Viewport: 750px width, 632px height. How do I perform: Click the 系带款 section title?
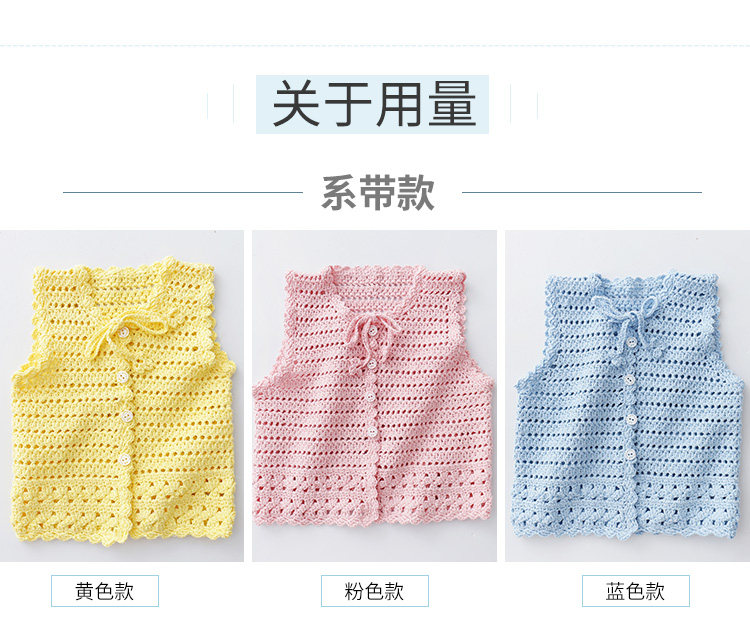(x=378, y=193)
